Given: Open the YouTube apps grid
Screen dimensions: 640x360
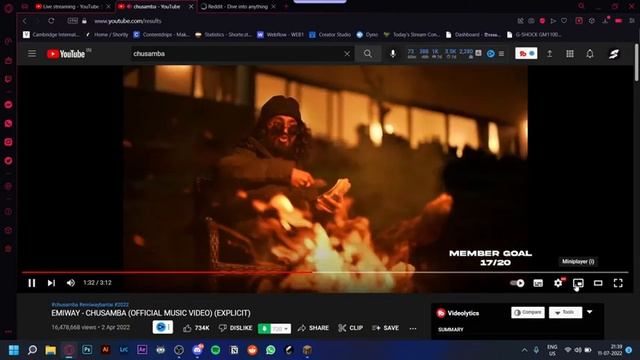Looking at the screenshot, I should [x=570, y=53].
